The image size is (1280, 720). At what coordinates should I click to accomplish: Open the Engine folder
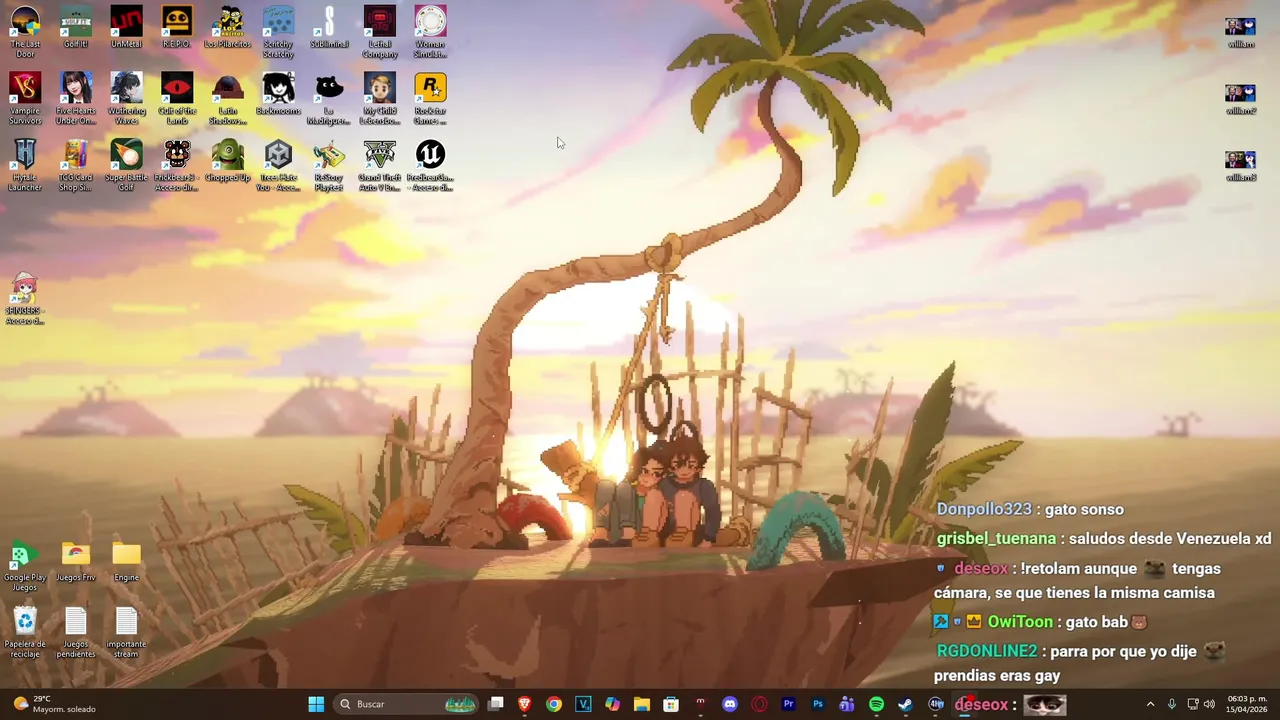[126, 562]
